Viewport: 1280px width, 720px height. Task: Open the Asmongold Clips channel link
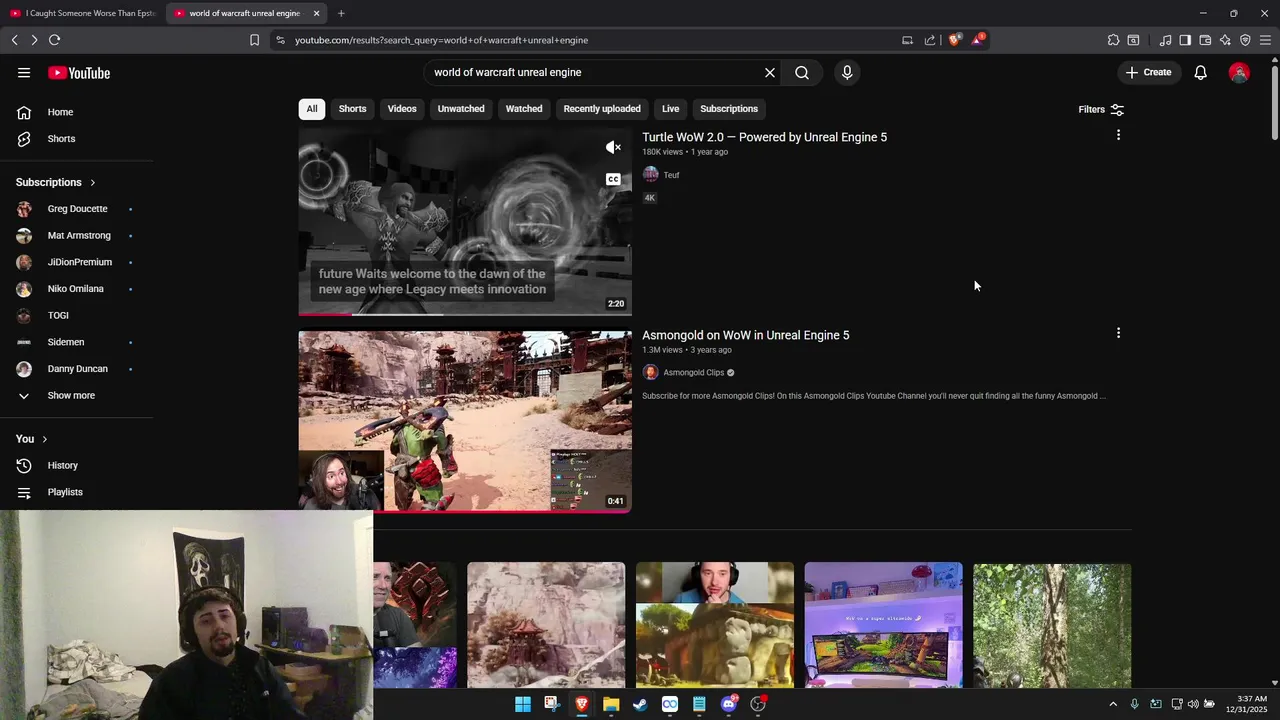pos(693,373)
